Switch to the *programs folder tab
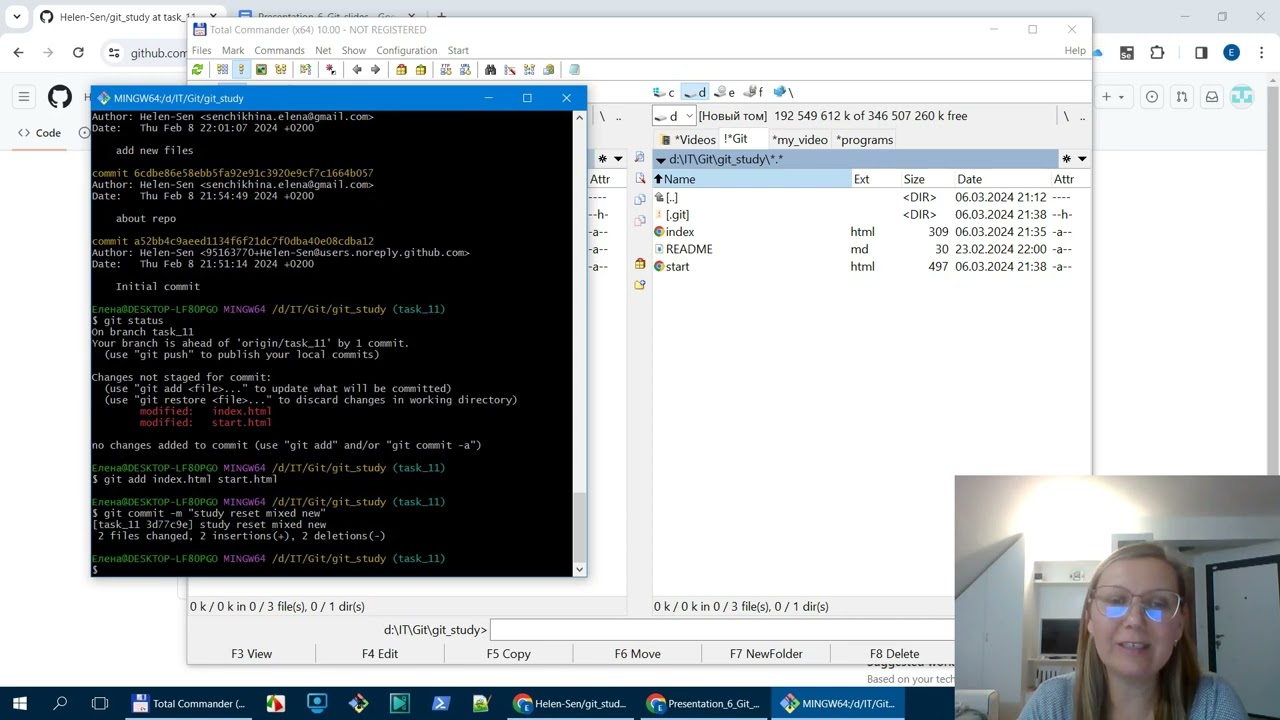The height and width of the screenshot is (720, 1280). 864,140
